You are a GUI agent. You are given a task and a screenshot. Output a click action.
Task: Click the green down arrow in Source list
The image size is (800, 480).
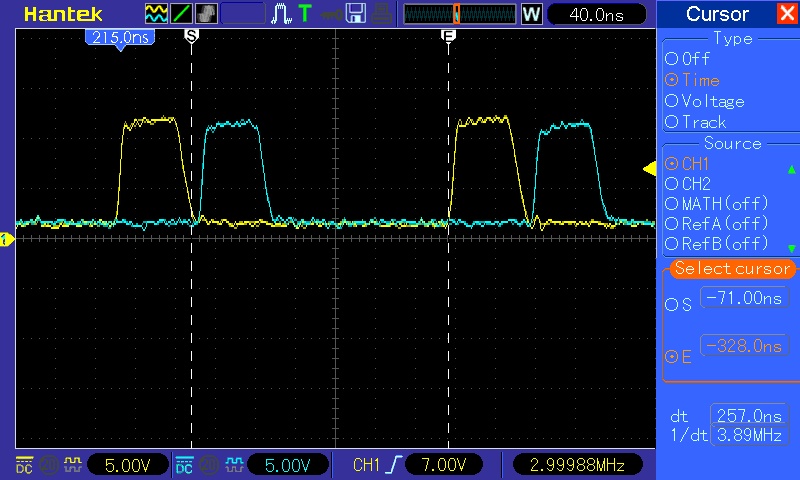791,248
